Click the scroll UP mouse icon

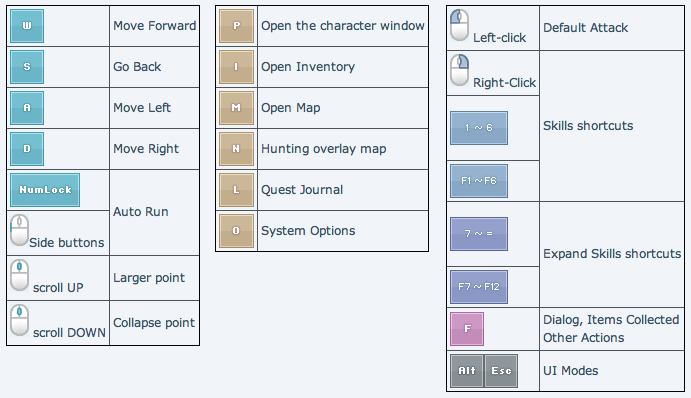coord(19,275)
